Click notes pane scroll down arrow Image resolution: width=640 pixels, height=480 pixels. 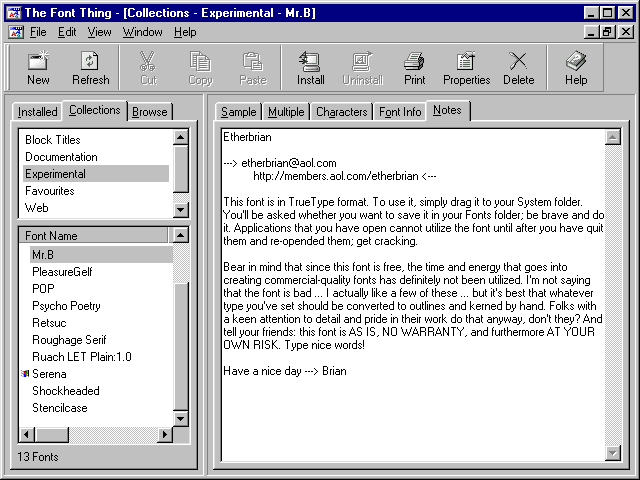pos(613,453)
